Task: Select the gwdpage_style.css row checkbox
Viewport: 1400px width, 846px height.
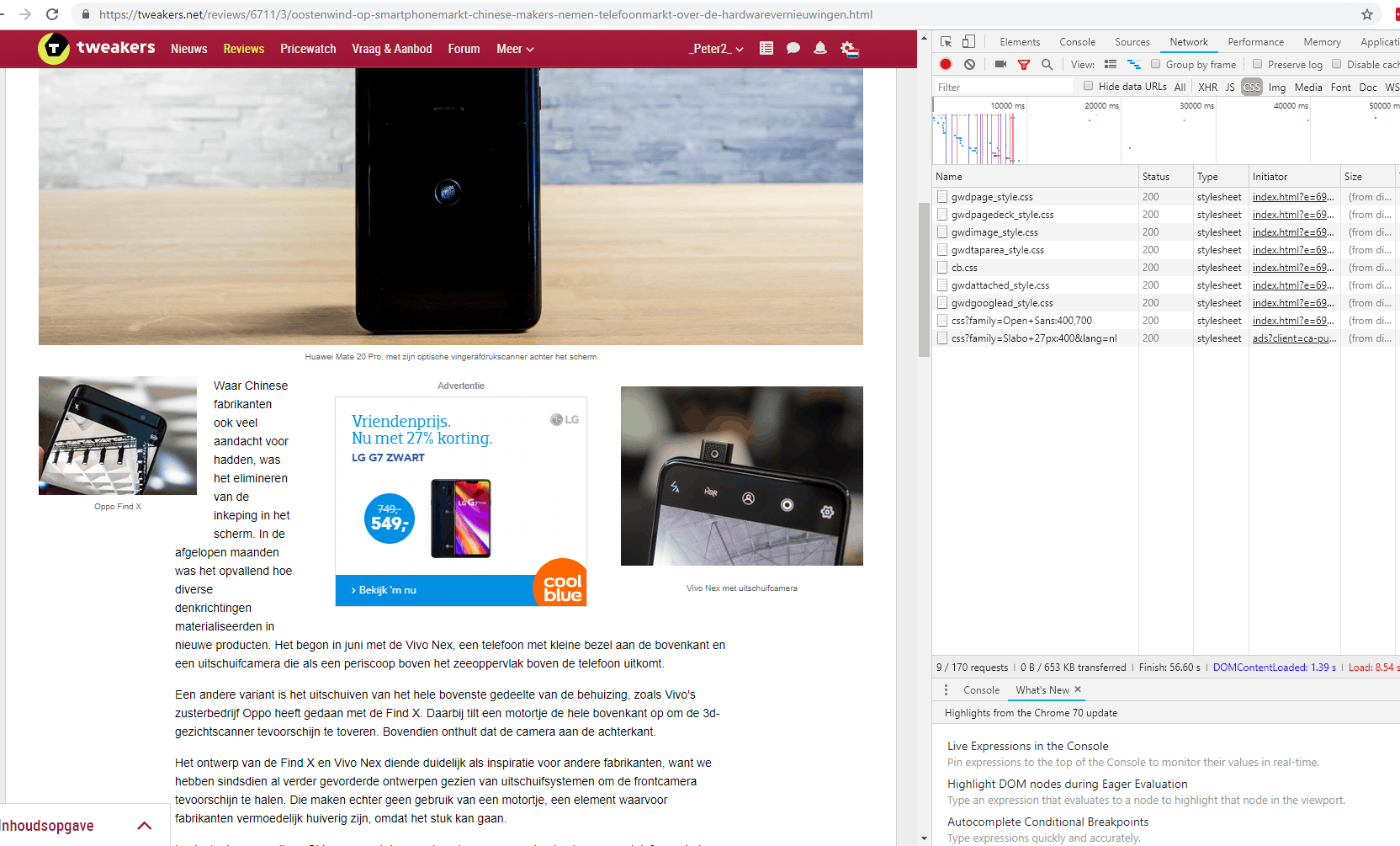Action: point(942,196)
